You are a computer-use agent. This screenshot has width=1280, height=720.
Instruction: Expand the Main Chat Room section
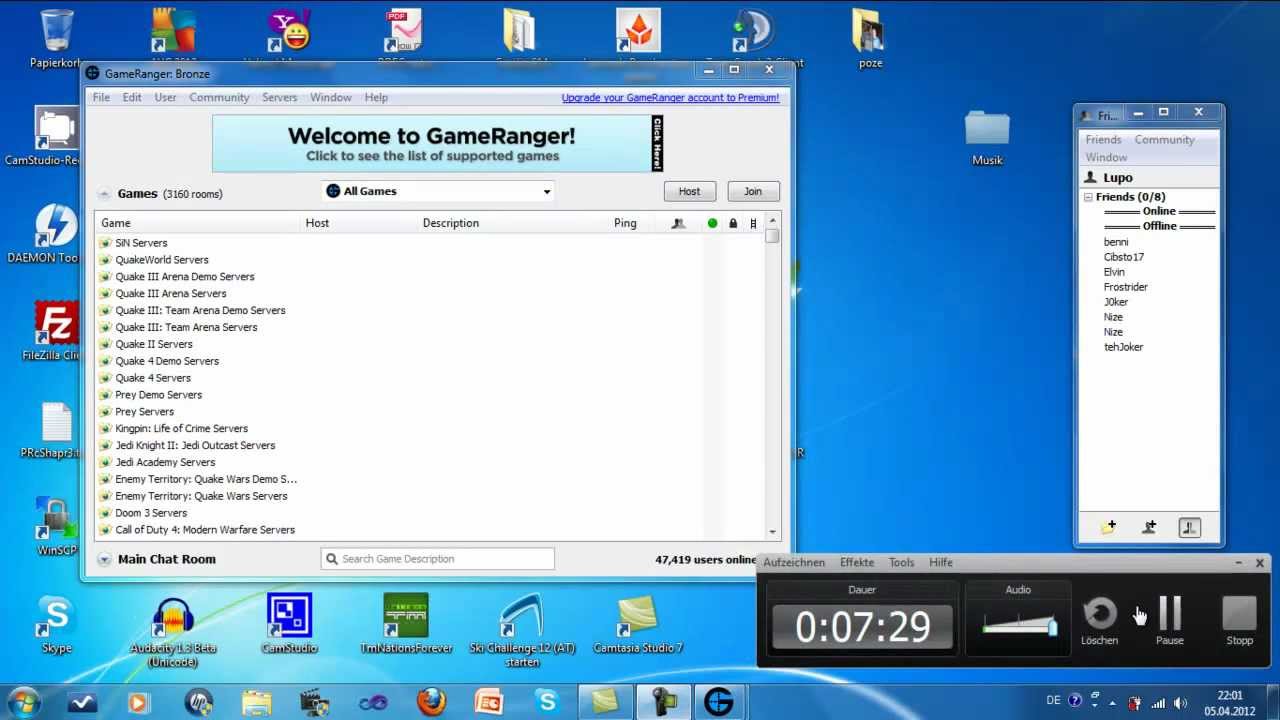(x=104, y=560)
